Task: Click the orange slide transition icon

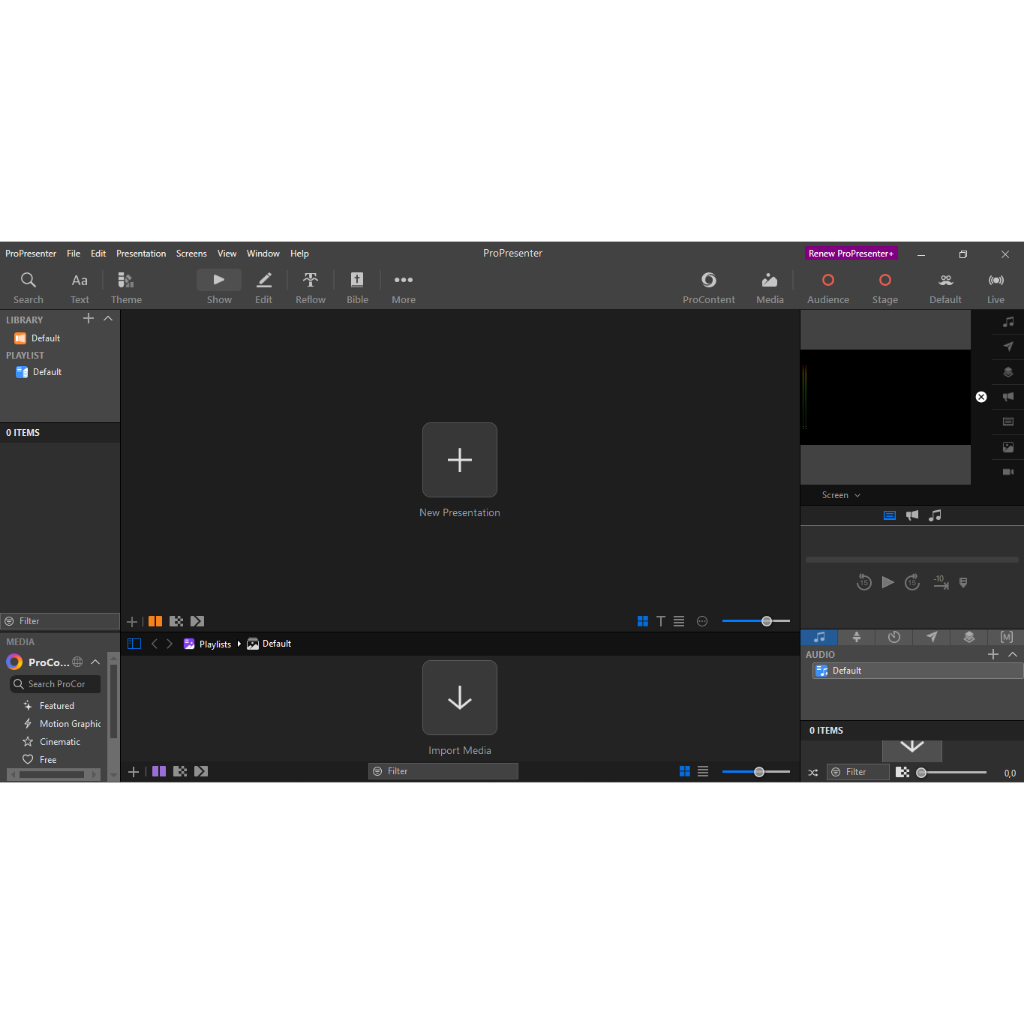Action: [155, 622]
